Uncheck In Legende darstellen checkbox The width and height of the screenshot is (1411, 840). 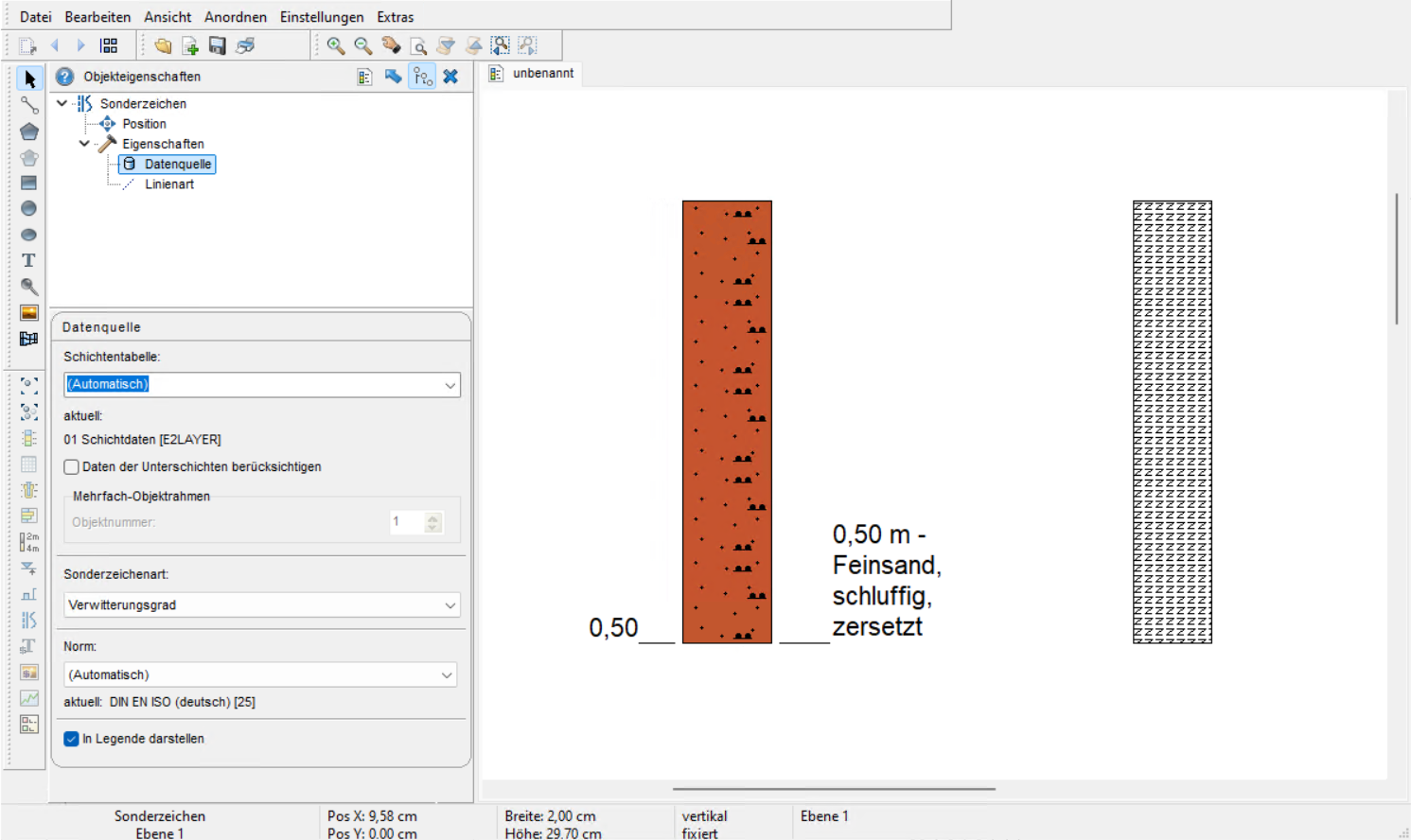pyautogui.click(x=71, y=739)
